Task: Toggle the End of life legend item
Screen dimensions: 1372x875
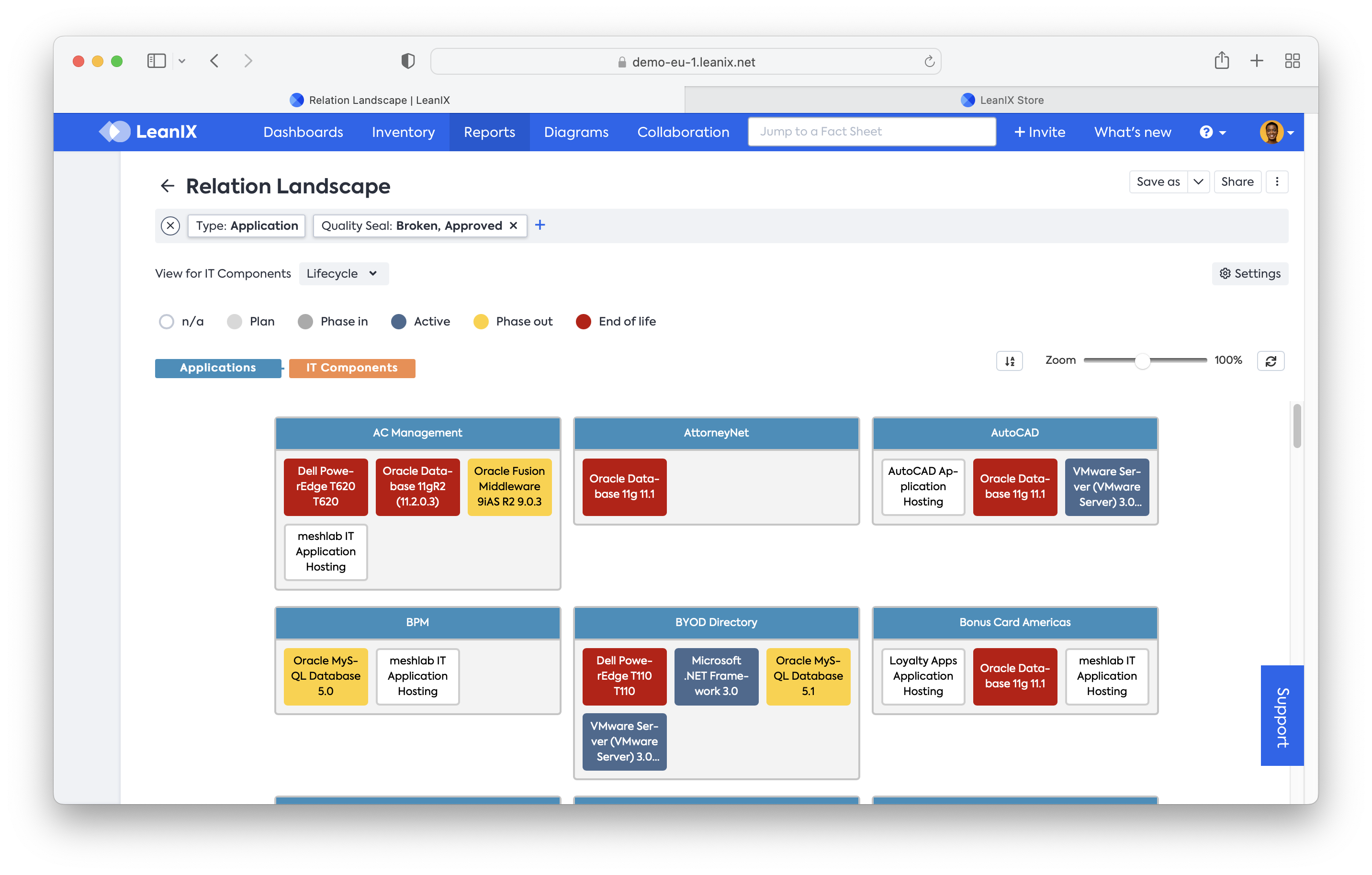Action: coord(583,321)
